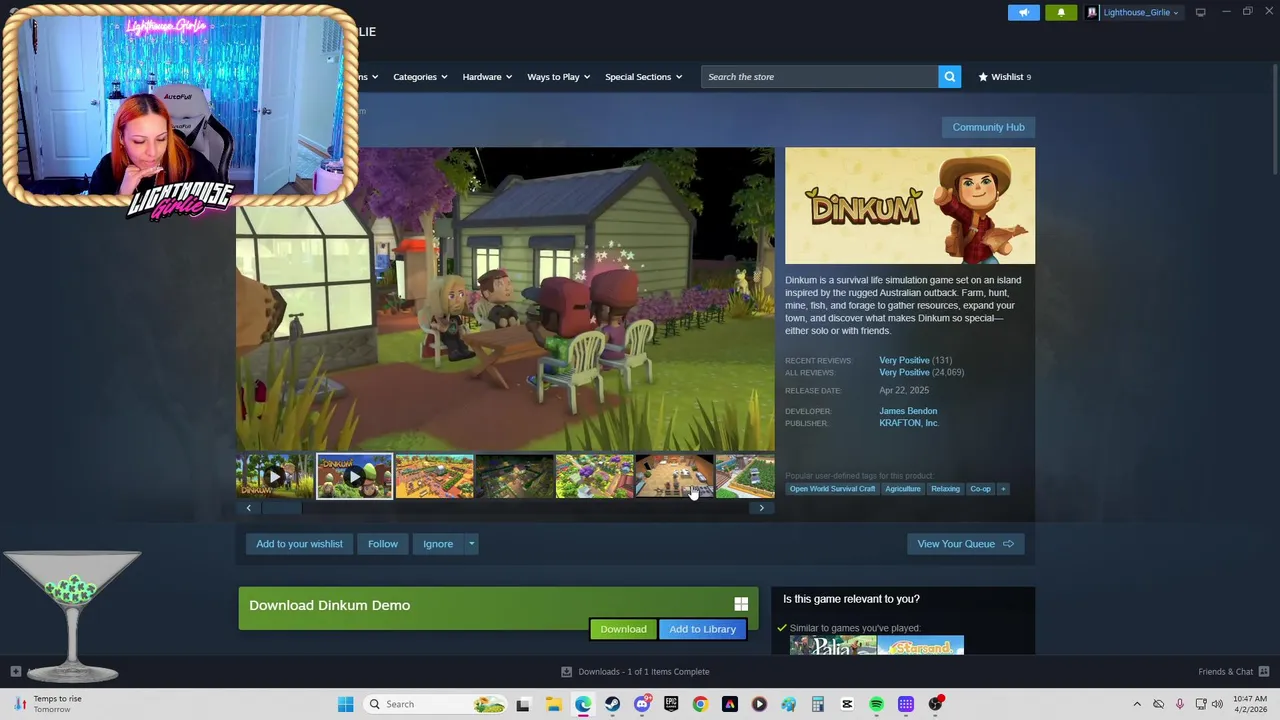
Task: Expand the Hardware menu
Action: pyautogui.click(x=487, y=77)
